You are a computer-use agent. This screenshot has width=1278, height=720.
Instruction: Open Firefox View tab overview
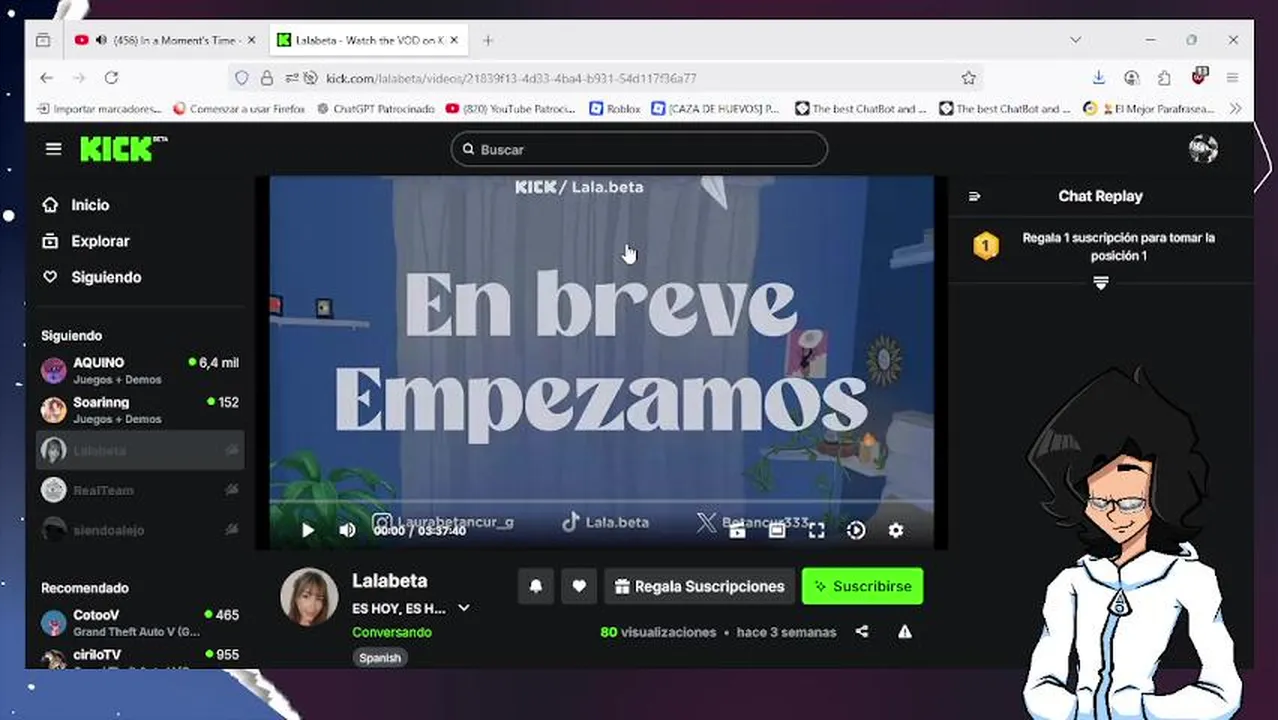[x=43, y=40]
